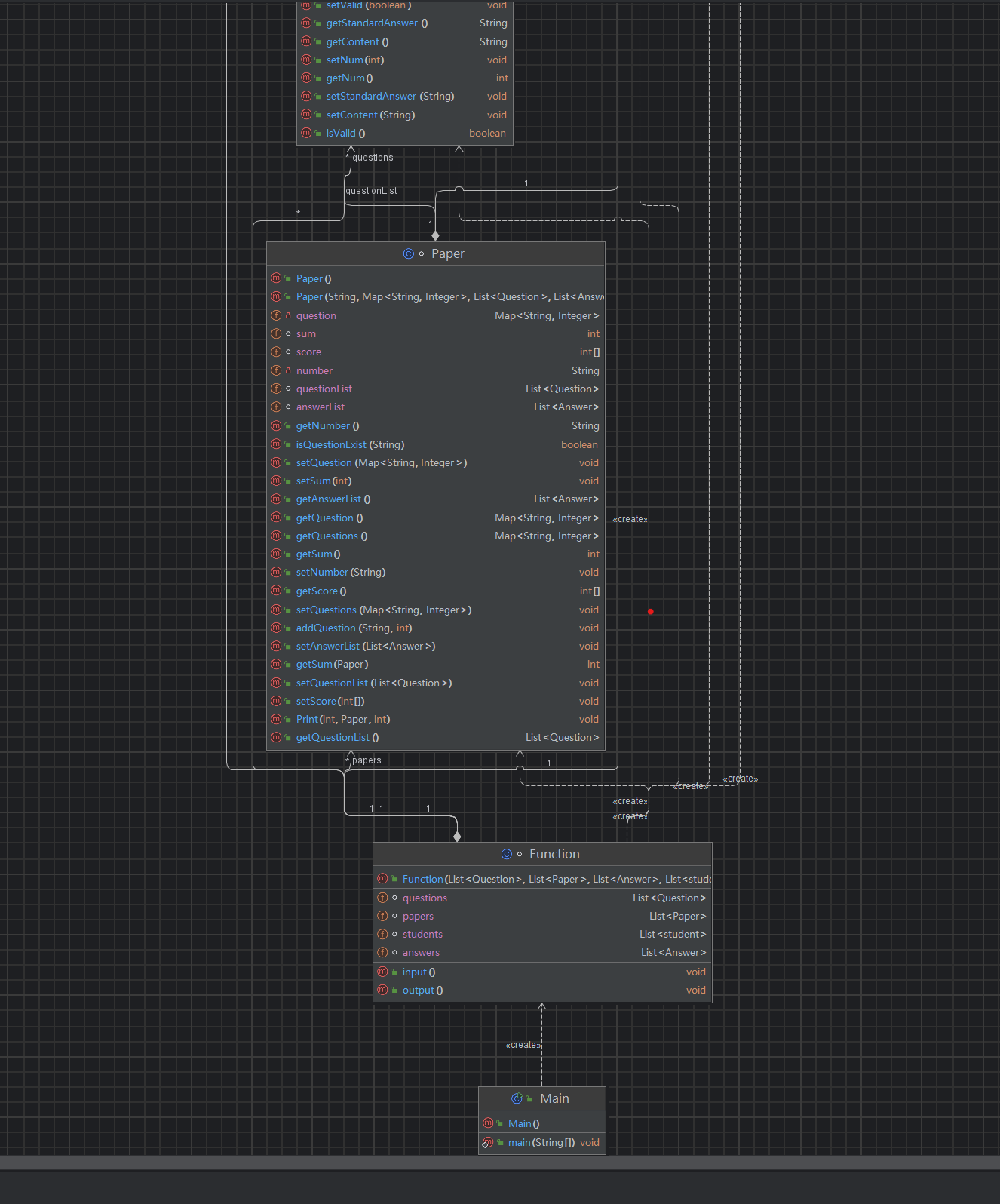
Task: Select Print(int, Paper, int) method
Action: [436, 719]
